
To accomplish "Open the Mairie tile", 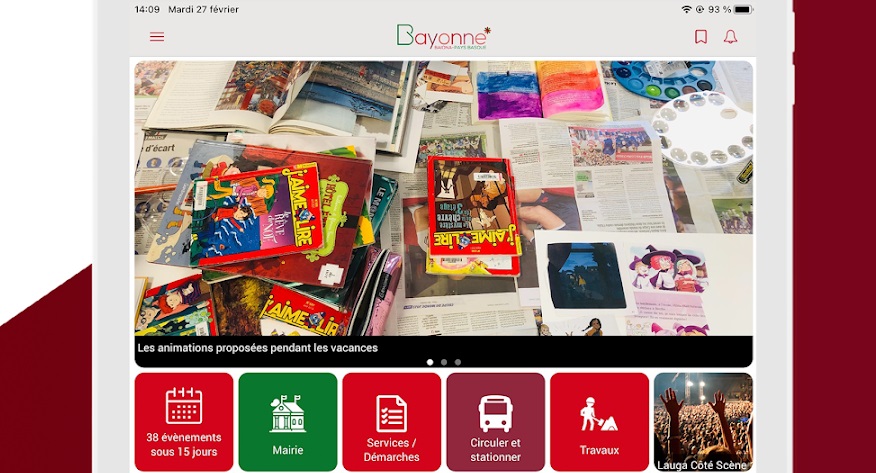I will point(288,422).
